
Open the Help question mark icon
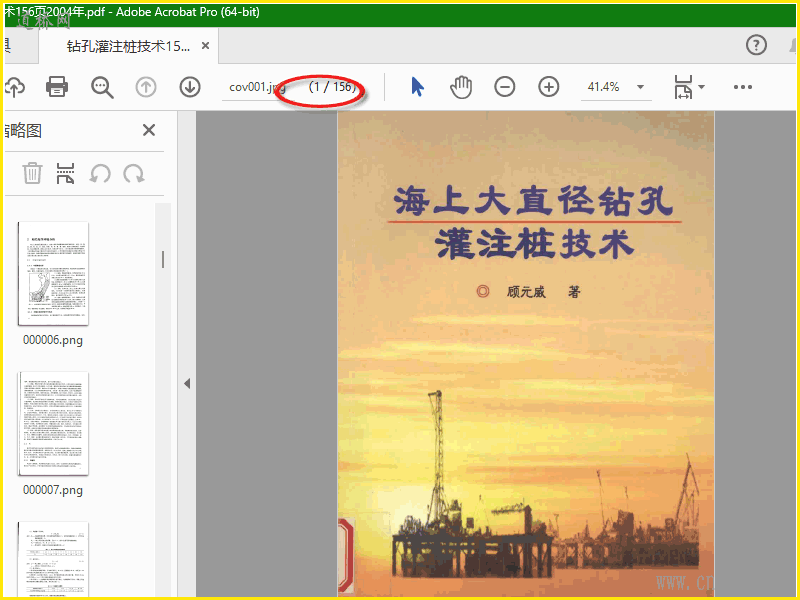click(757, 45)
